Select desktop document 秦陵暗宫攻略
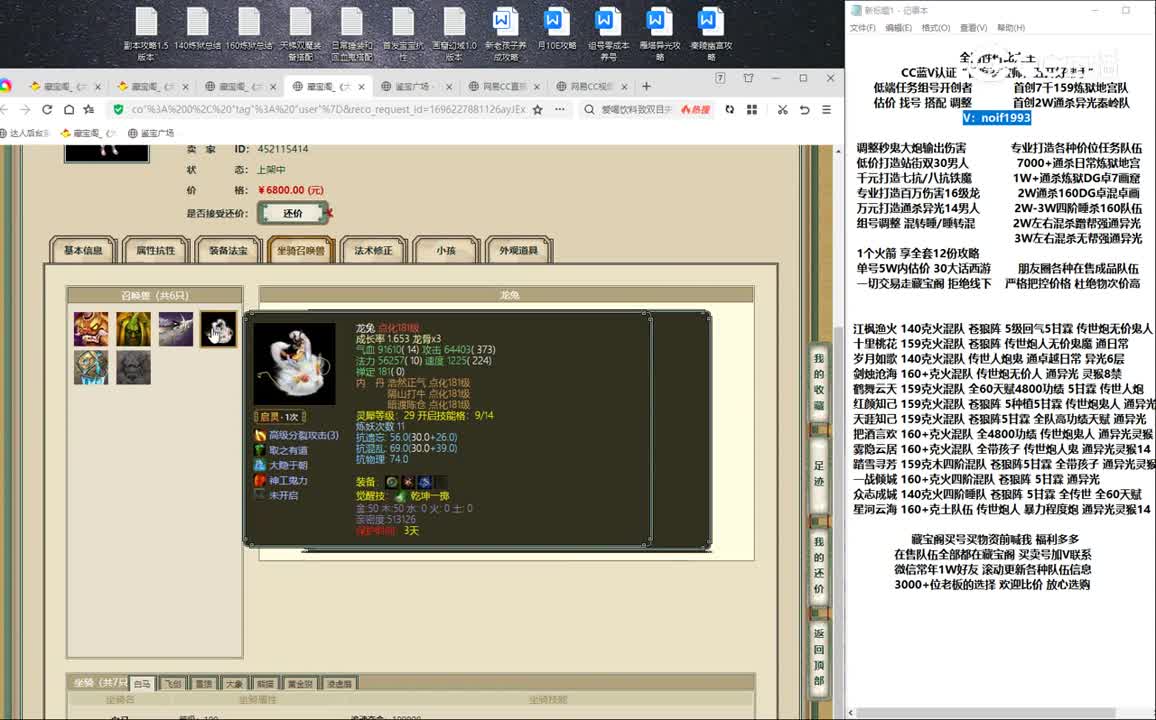The width and height of the screenshot is (1156, 720). click(x=711, y=34)
